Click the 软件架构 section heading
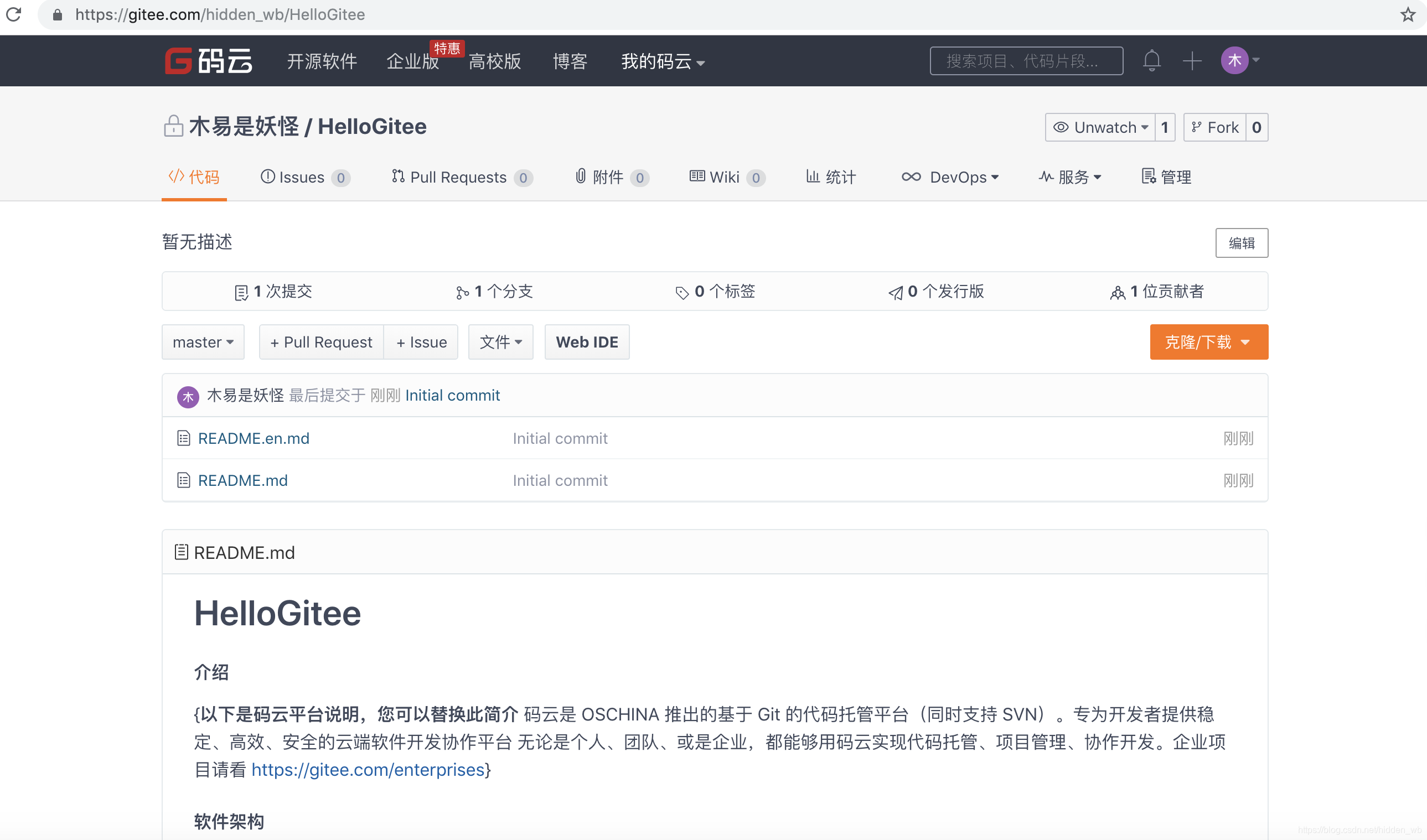Viewport: 1427px width, 840px height. point(229,821)
